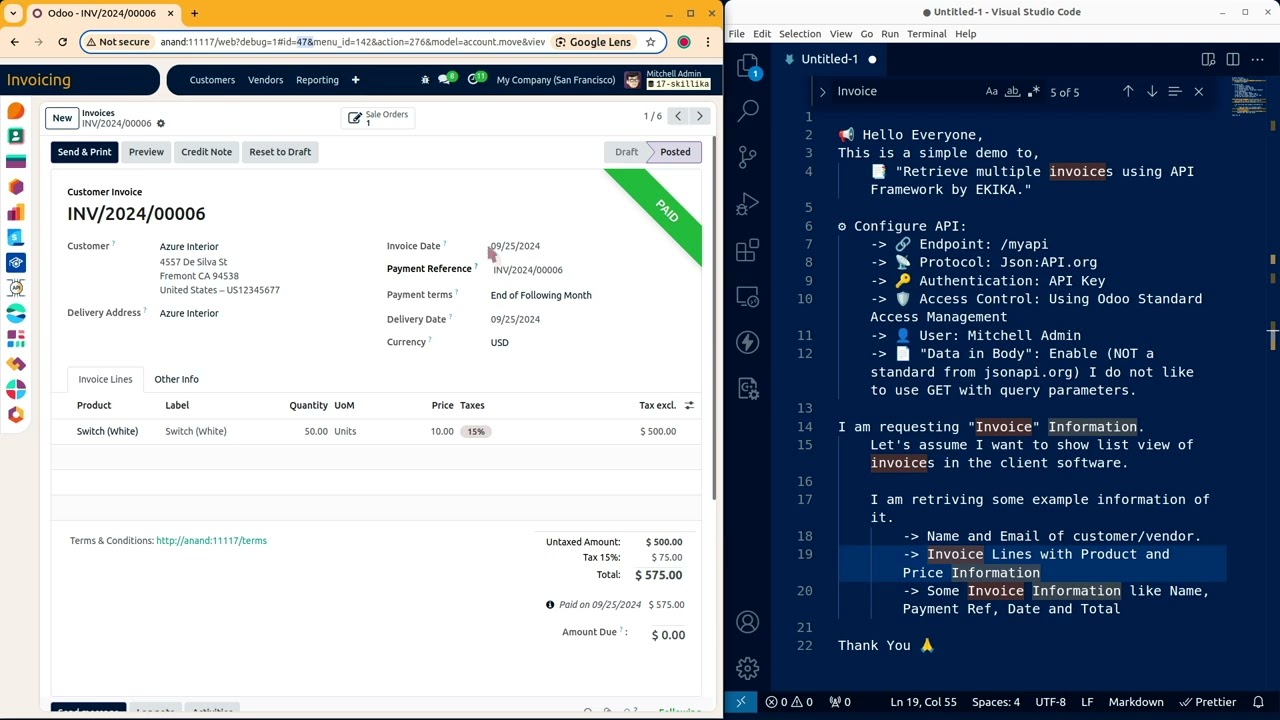Click the plus icon after Reporting menu
This screenshot has height=720, width=1280.
pos(355,80)
